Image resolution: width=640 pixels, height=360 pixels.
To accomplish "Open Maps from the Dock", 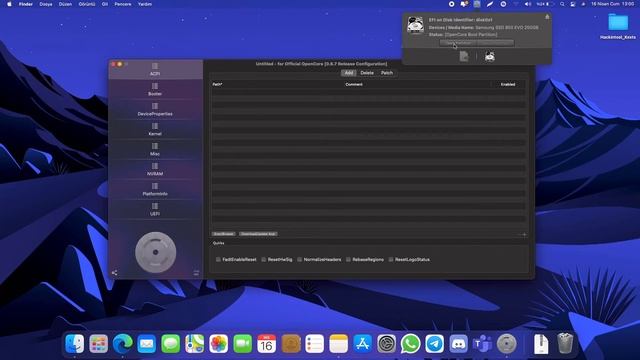I will tap(195, 344).
